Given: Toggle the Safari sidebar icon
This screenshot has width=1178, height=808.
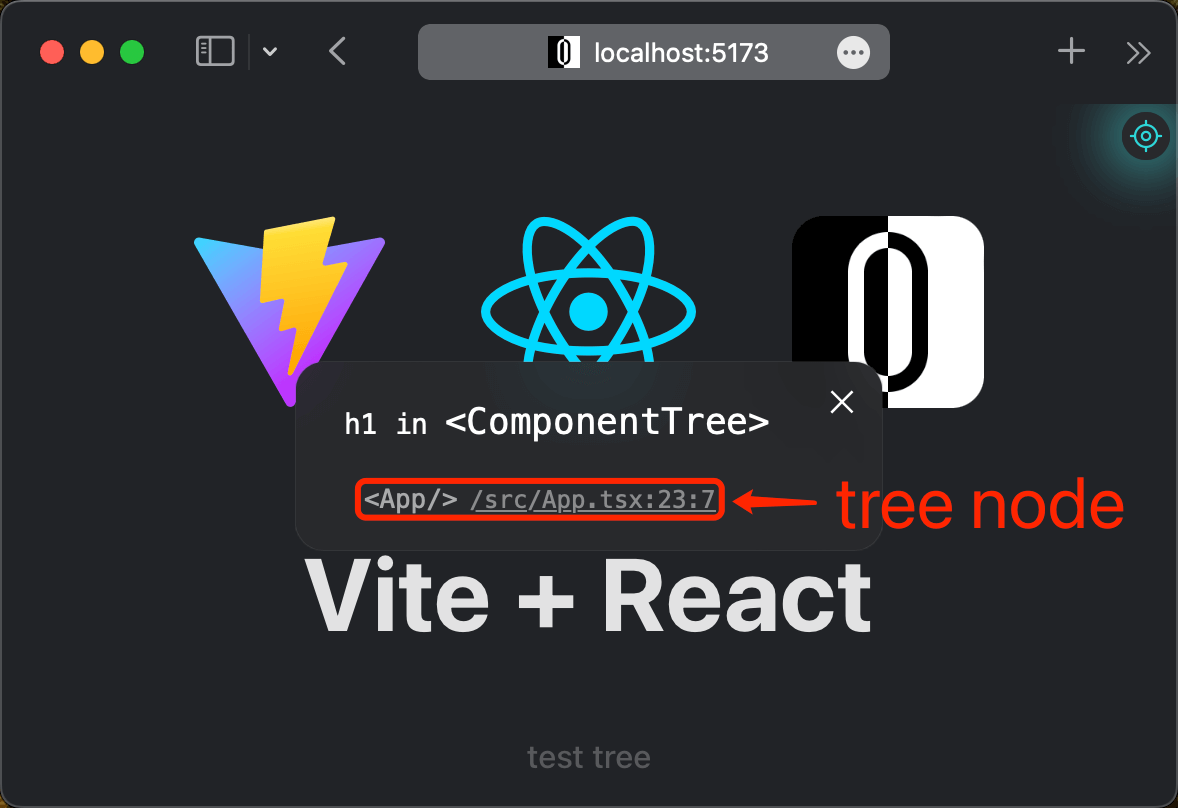Looking at the screenshot, I should (x=215, y=52).
